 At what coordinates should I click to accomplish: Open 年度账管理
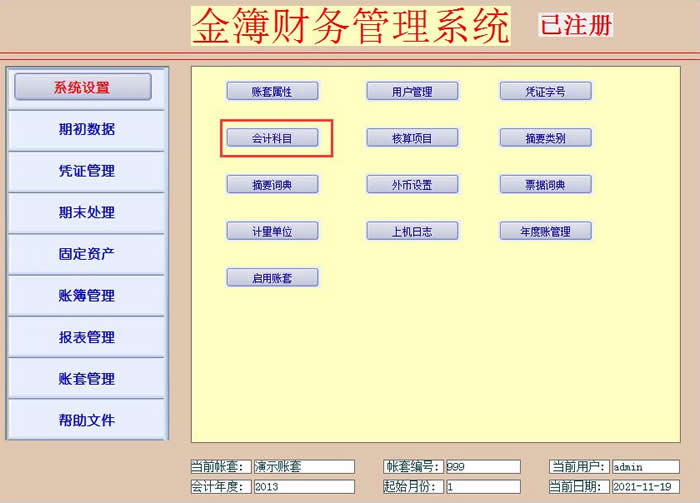[546, 232]
